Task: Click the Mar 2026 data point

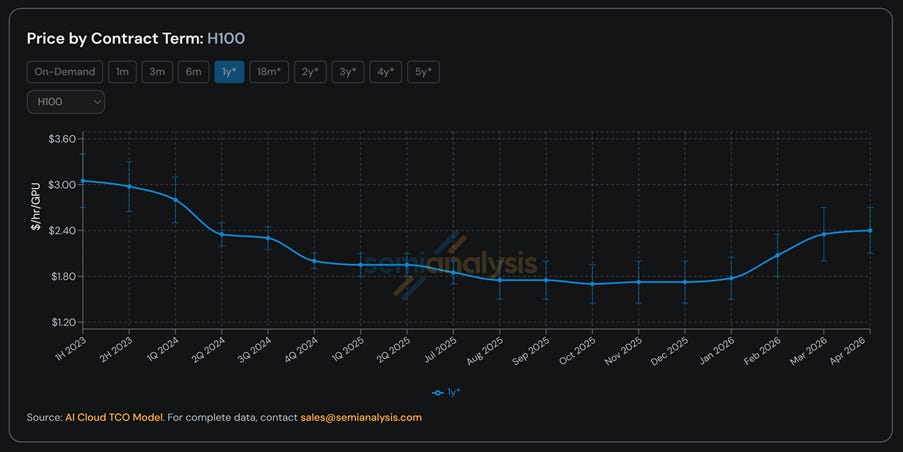Action: pos(824,234)
